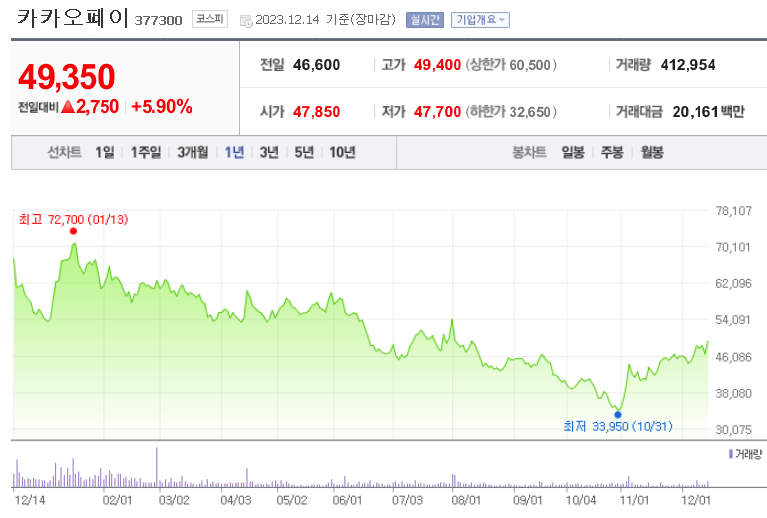Click the 전일 46,600 value
This screenshot has width=767, height=518.
pyautogui.click(x=316, y=65)
